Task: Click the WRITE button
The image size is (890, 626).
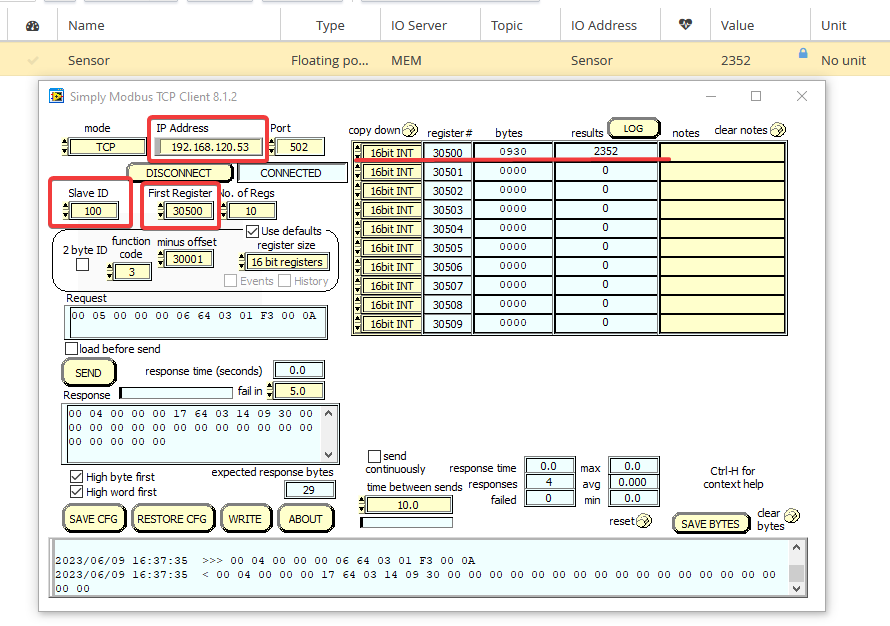Action: [x=245, y=519]
